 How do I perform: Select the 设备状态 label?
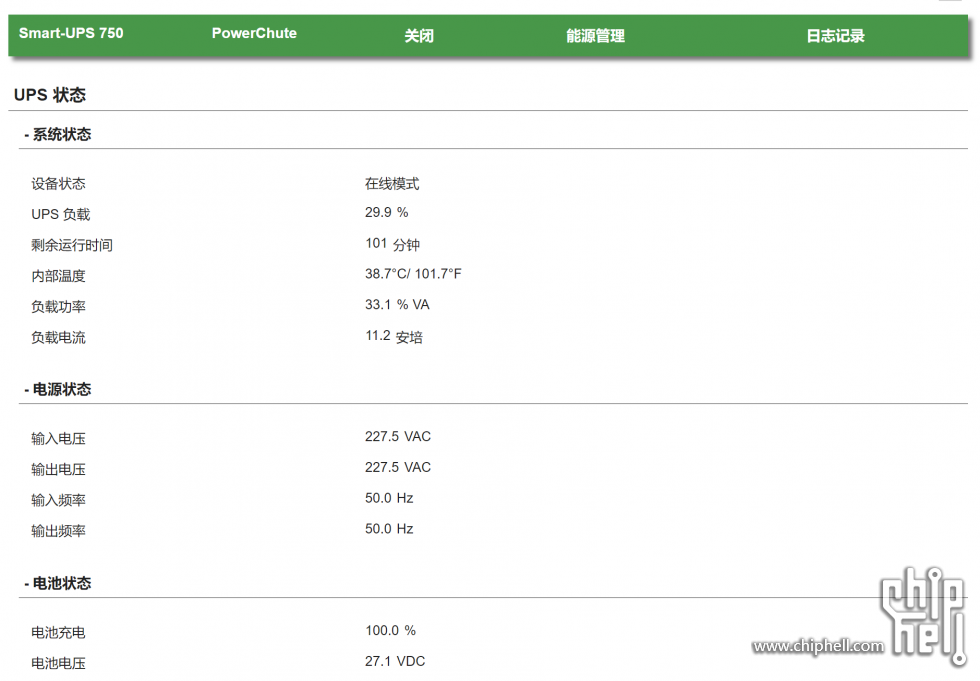pos(58,184)
